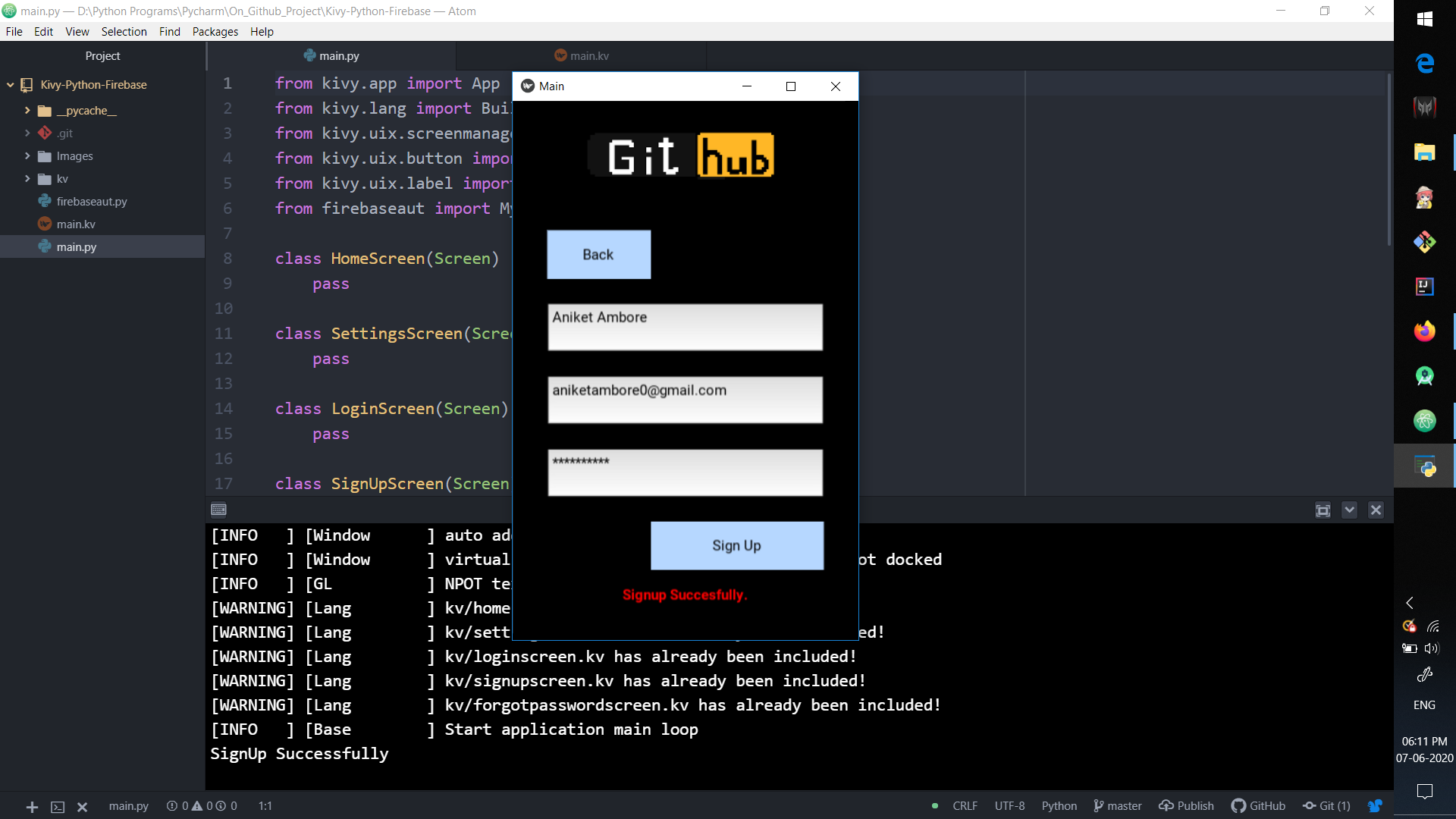Switch to the main.kv tab

(582, 55)
